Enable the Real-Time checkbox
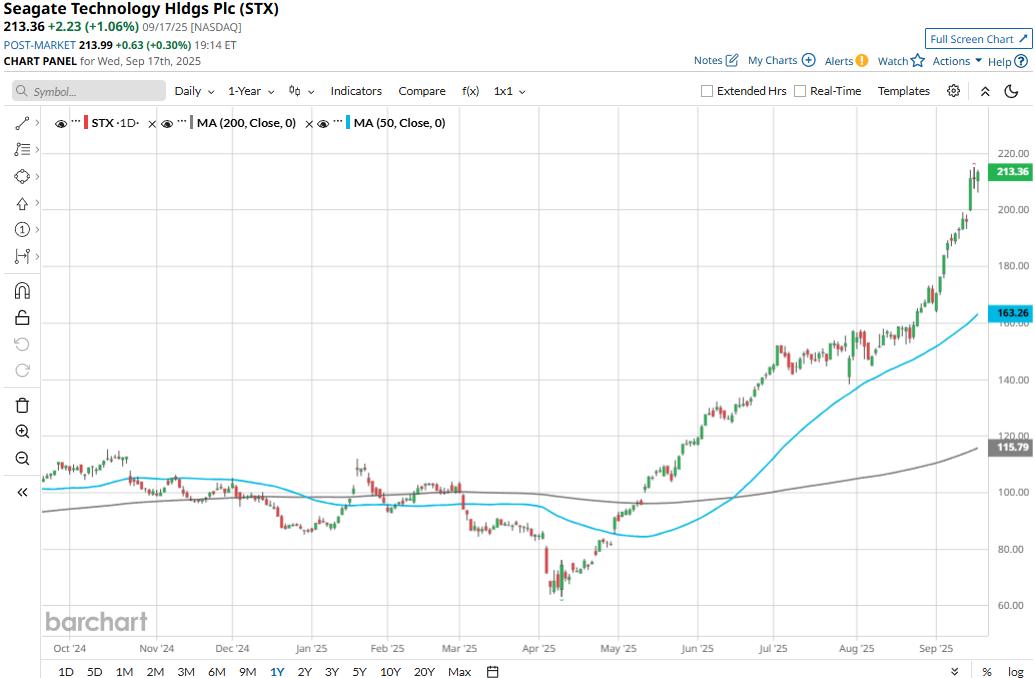 800,91
